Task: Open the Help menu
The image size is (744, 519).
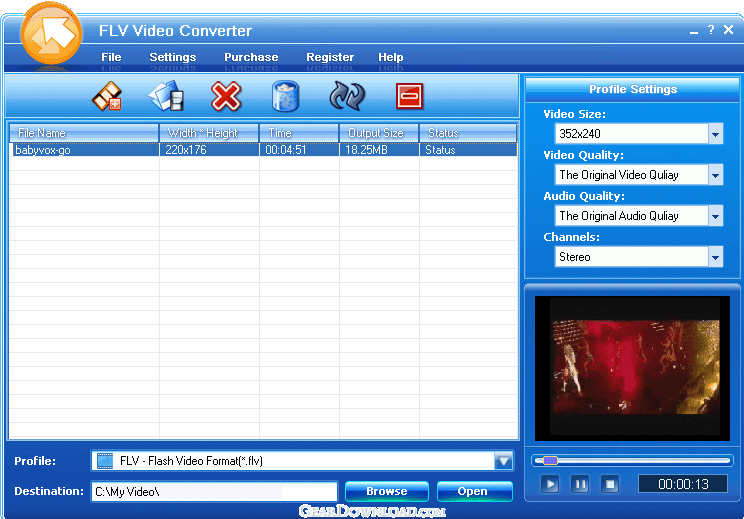Action: (x=391, y=57)
